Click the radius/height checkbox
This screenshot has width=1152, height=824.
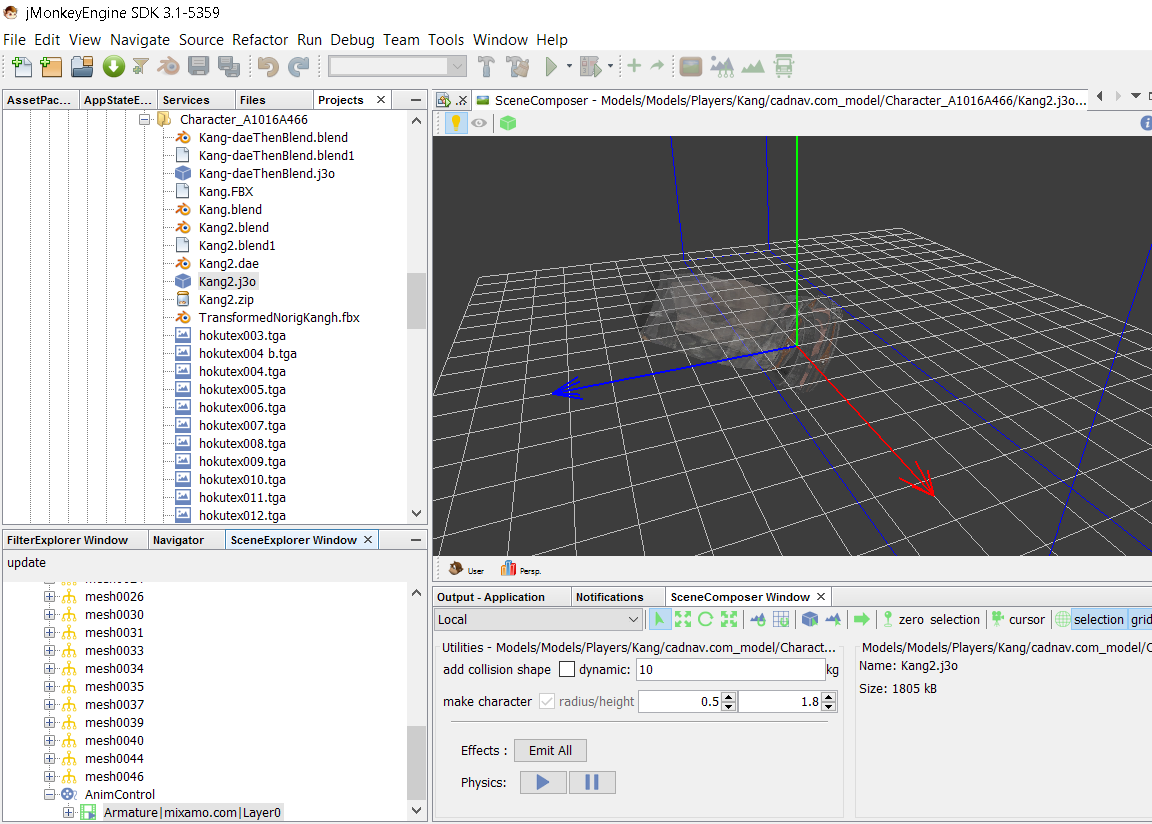coord(547,701)
